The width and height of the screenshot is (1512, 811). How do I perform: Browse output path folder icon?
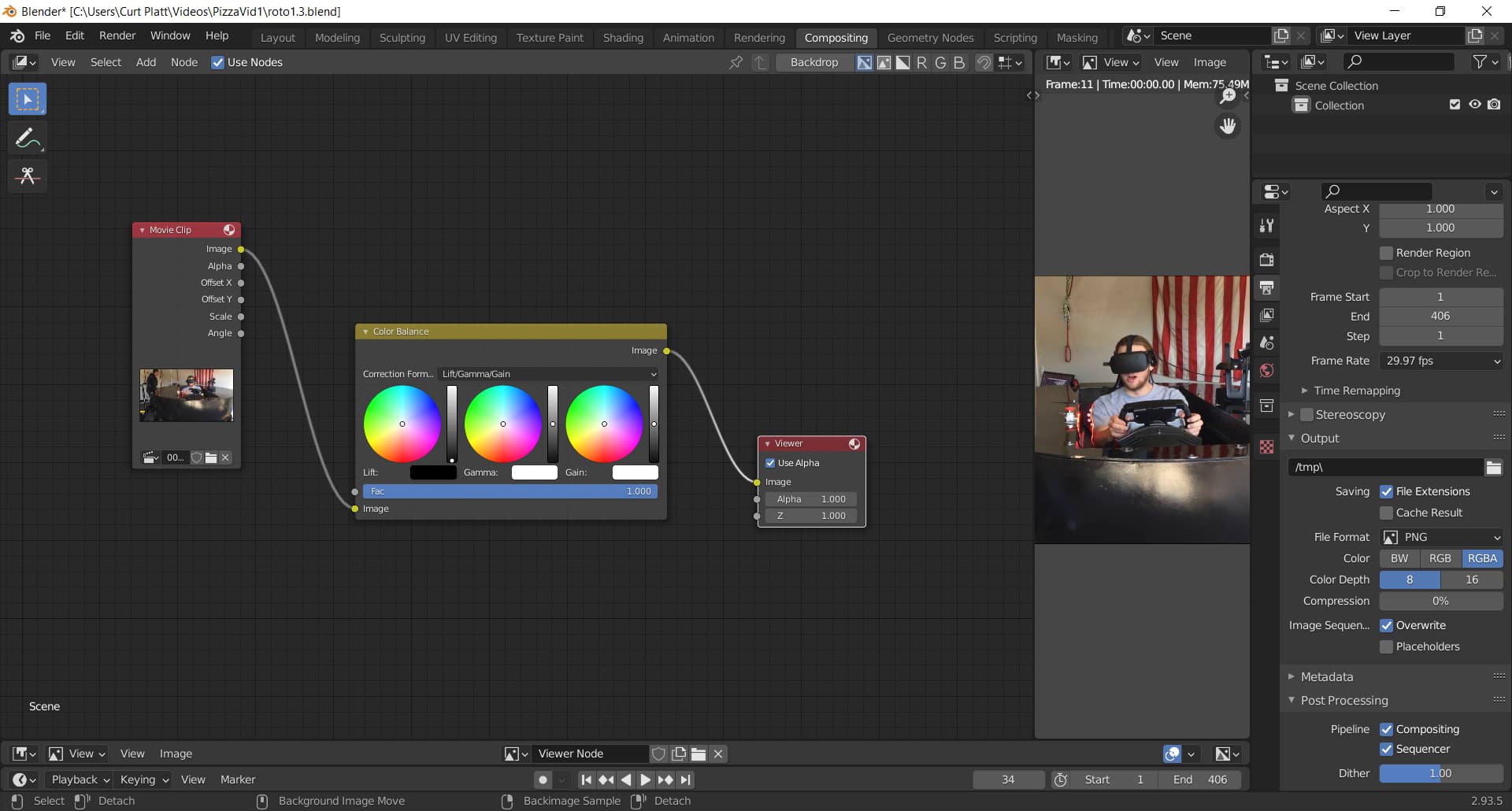(x=1494, y=467)
